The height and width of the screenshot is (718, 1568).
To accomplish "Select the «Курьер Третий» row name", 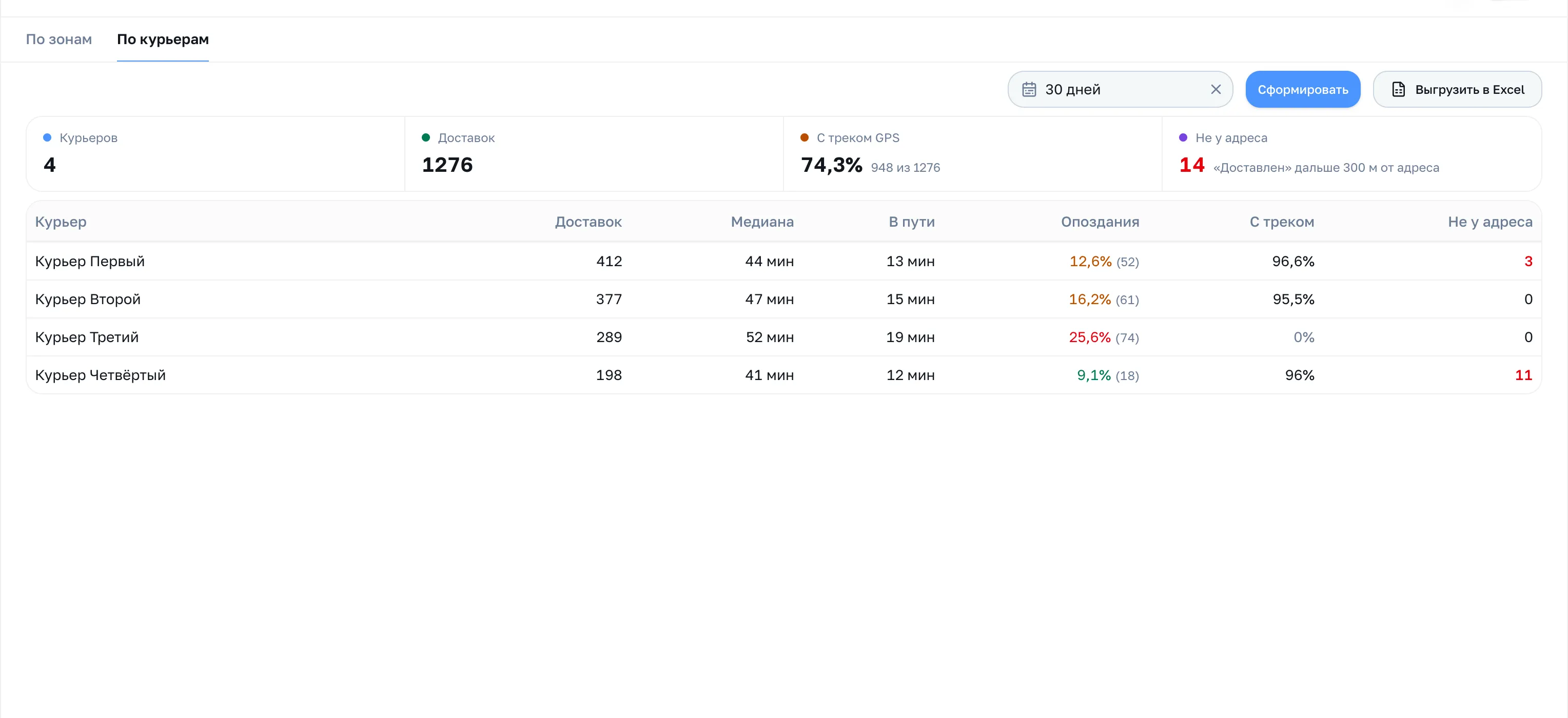I will [87, 337].
